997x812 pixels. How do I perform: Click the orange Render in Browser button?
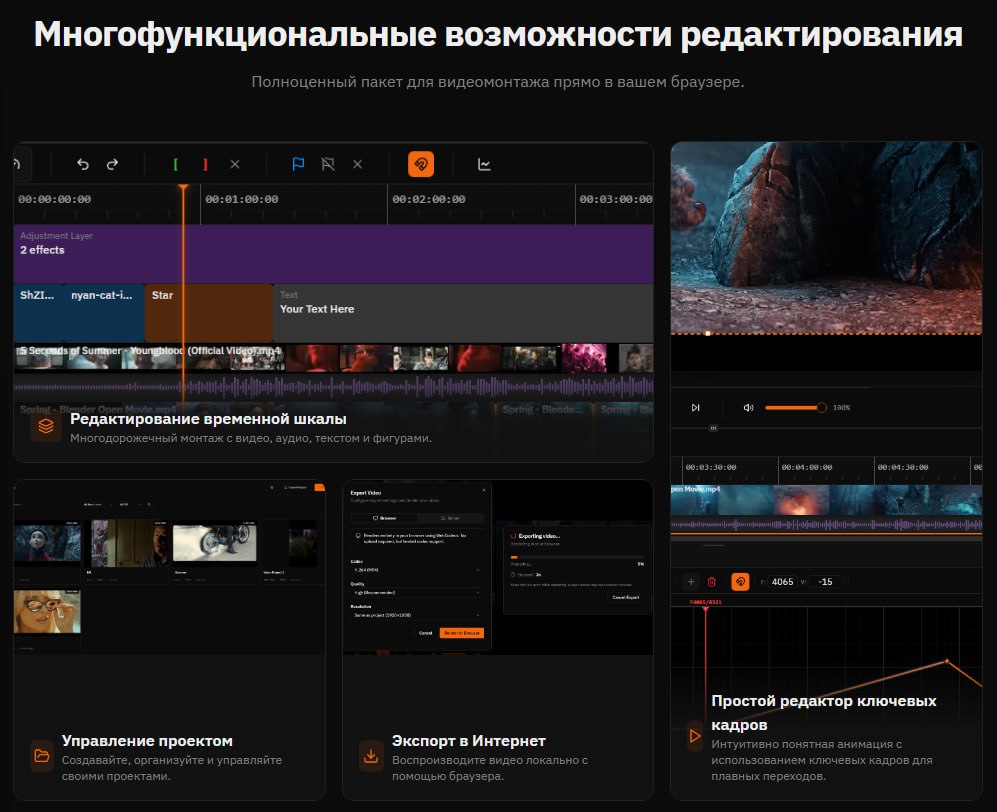pos(461,633)
